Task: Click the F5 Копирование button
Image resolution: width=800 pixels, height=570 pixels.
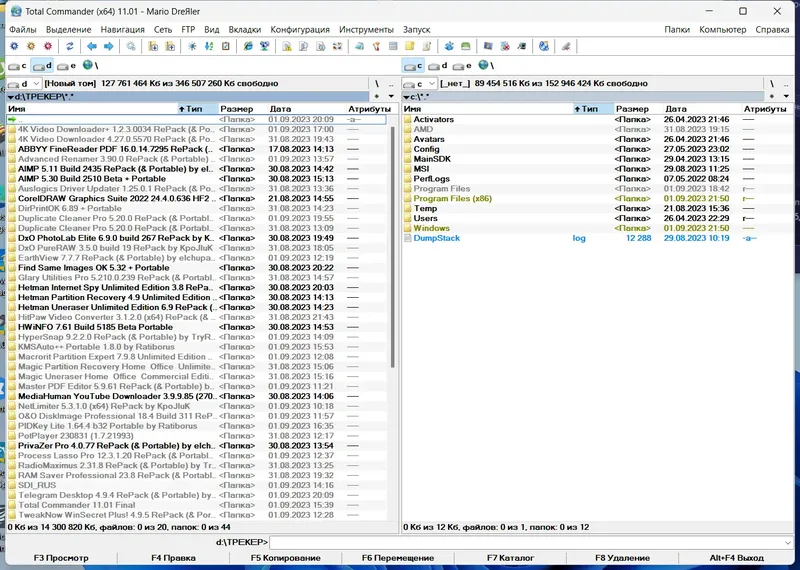Action: click(x=286, y=558)
